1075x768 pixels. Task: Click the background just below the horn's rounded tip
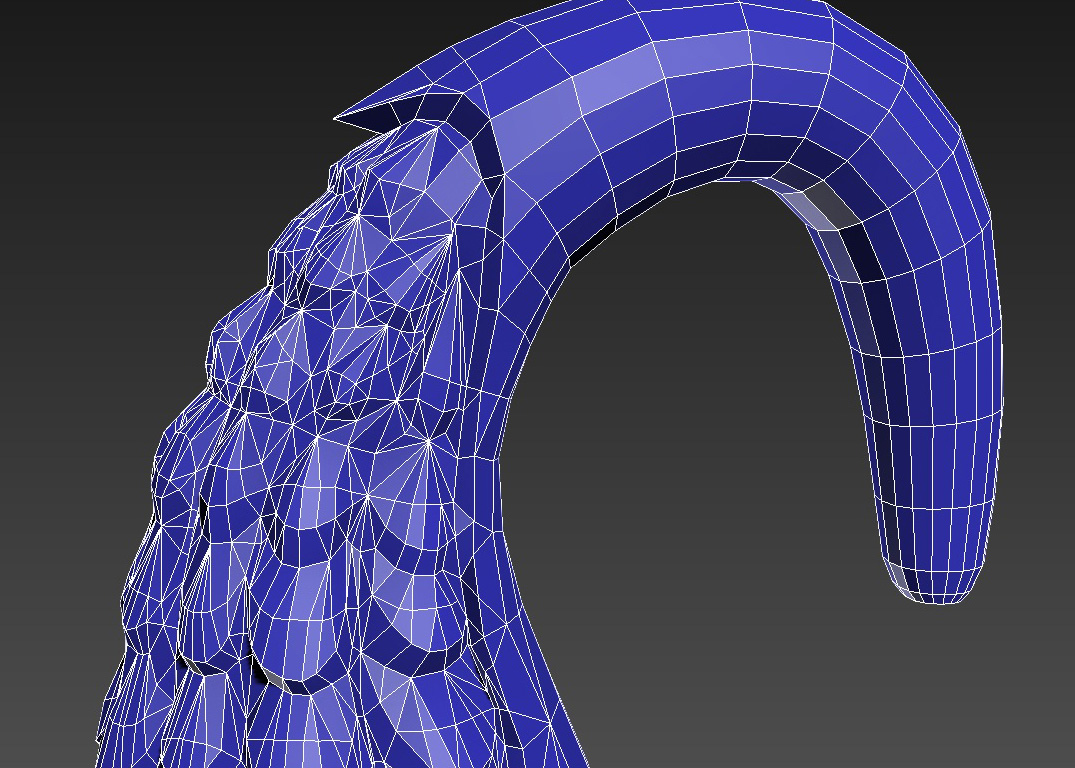click(x=935, y=640)
